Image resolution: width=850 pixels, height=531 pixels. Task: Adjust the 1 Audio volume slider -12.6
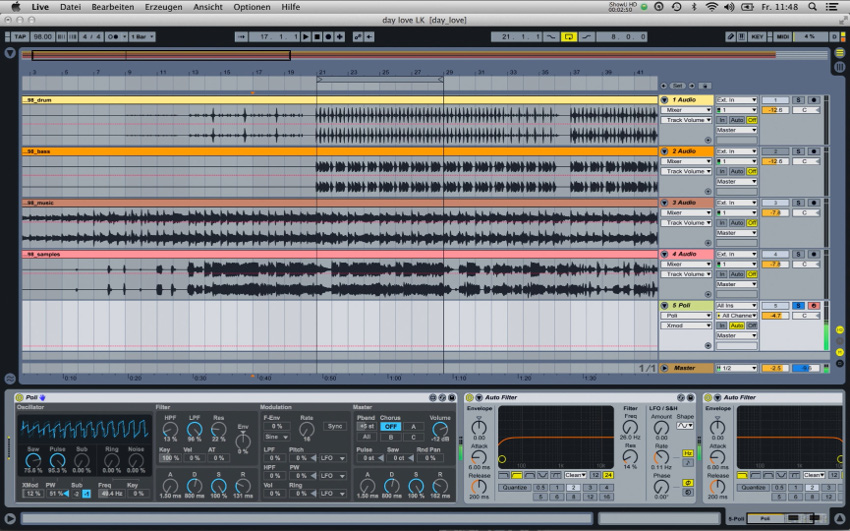point(775,110)
